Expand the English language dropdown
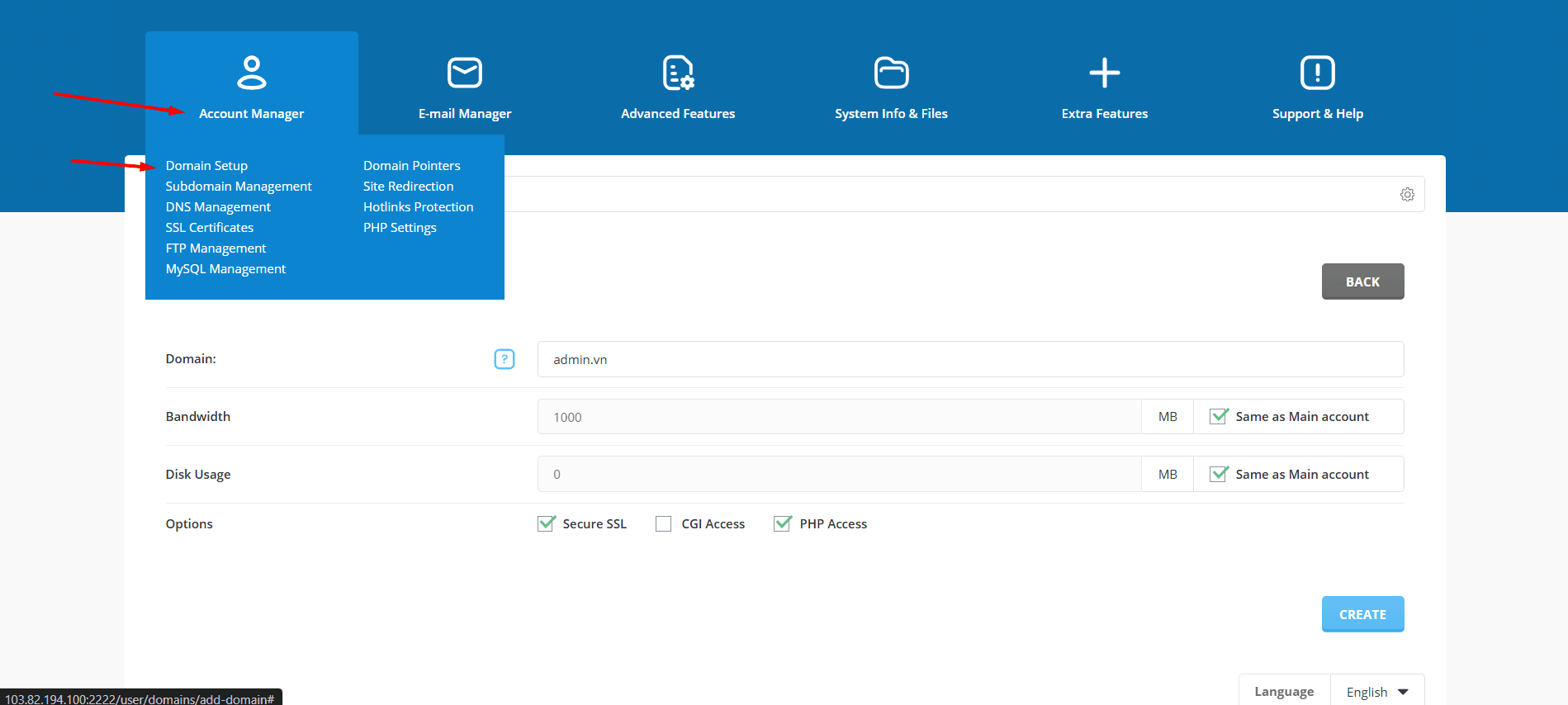Viewport: 1568px width, 705px height. (1377, 692)
